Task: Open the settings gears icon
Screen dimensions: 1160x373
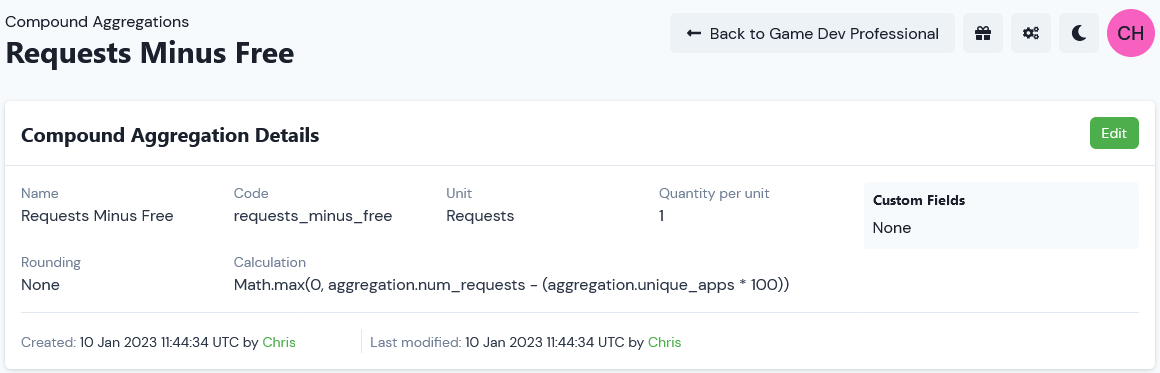Action: pos(1031,33)
